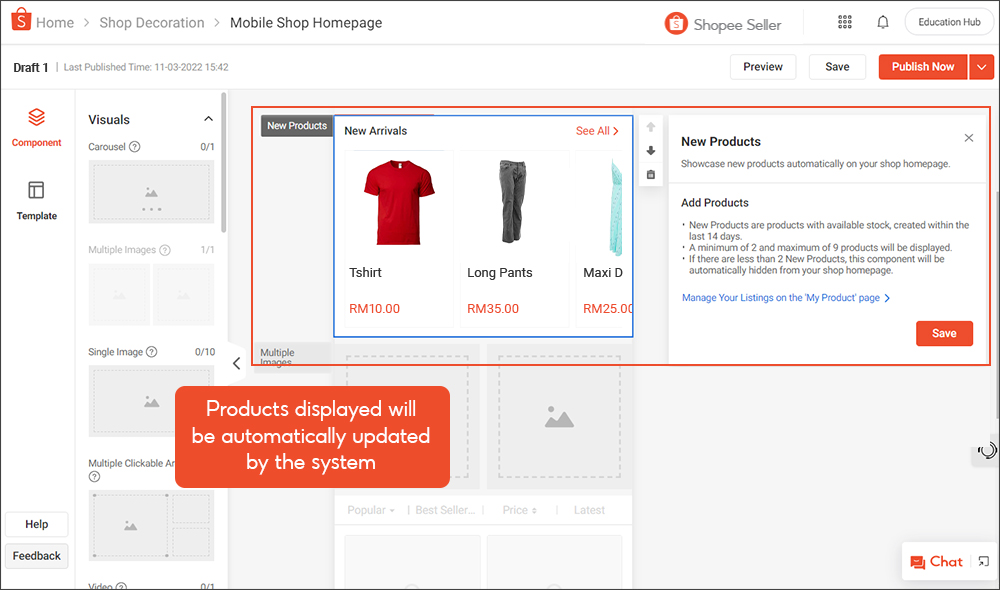
Task: Delete the component using the trash icon
Action: 650,173
